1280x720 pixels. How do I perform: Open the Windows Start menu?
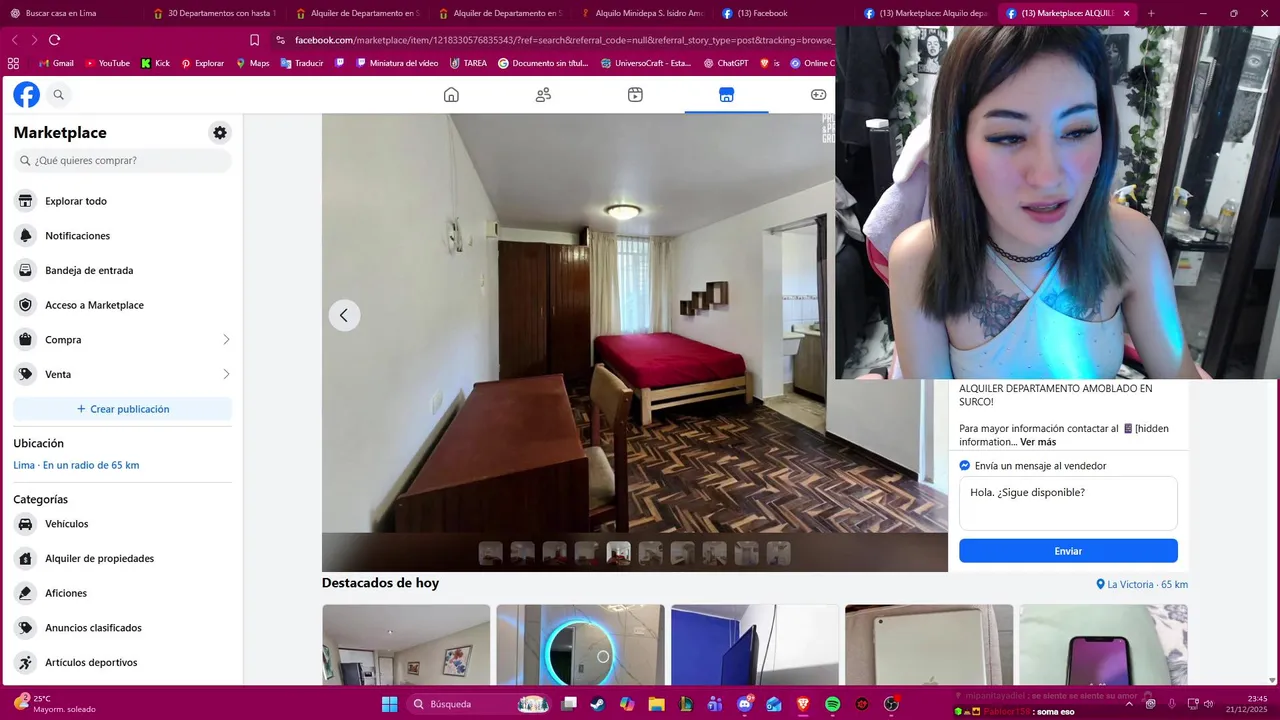coord(389,704)
